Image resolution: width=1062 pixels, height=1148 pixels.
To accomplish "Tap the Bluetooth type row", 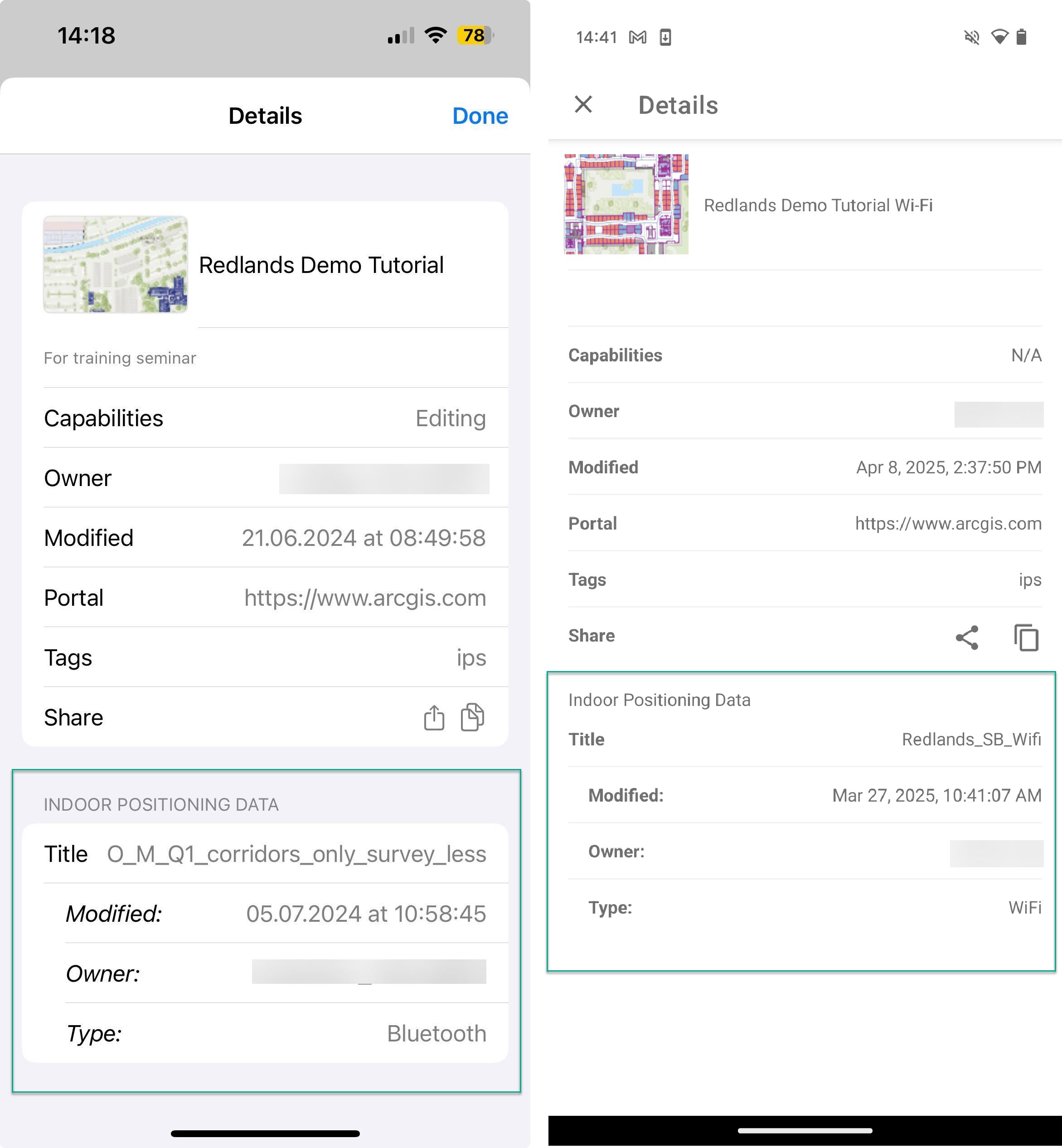I will point(276,1034).
